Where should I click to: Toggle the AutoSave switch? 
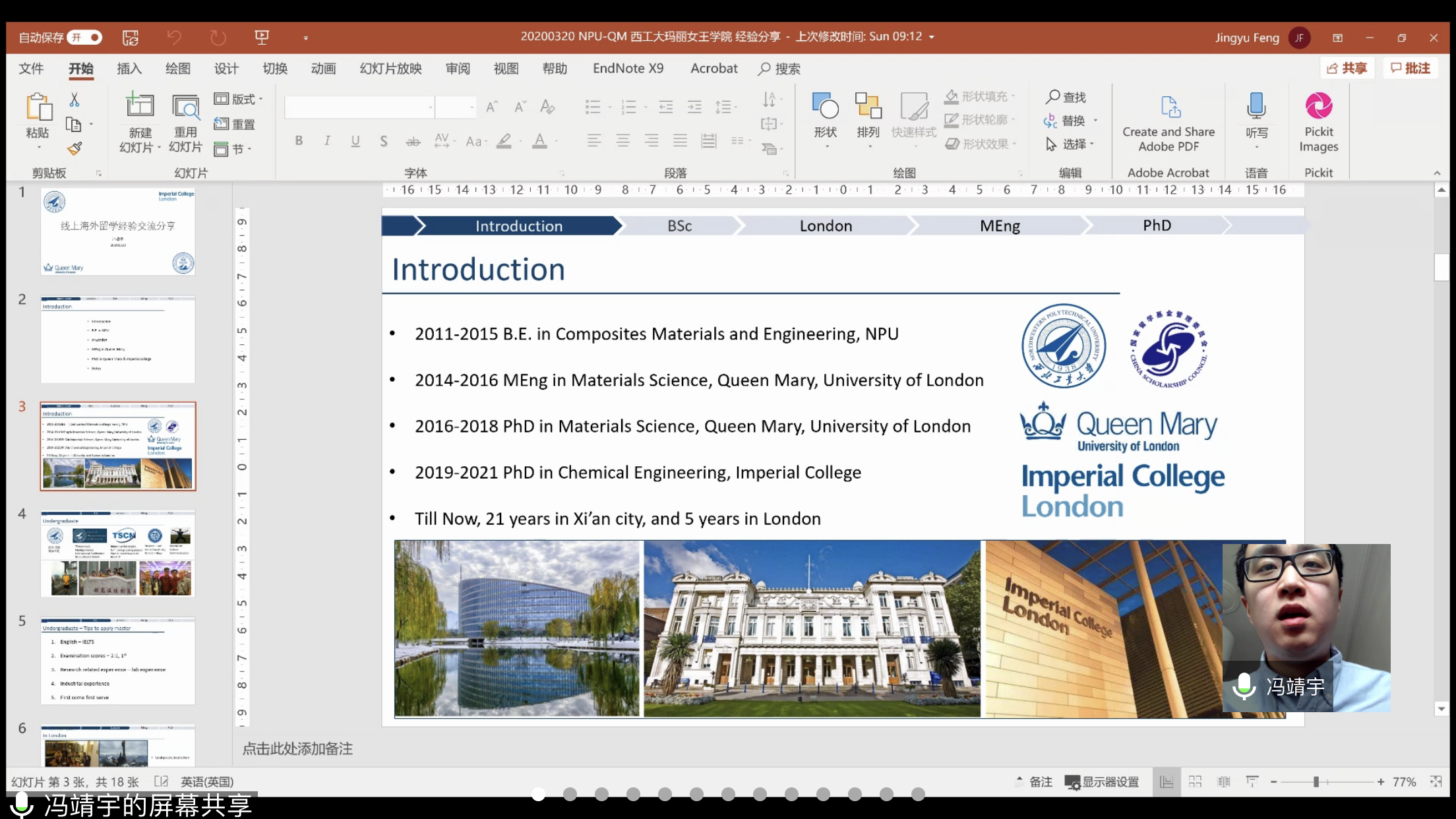point(85,38)
